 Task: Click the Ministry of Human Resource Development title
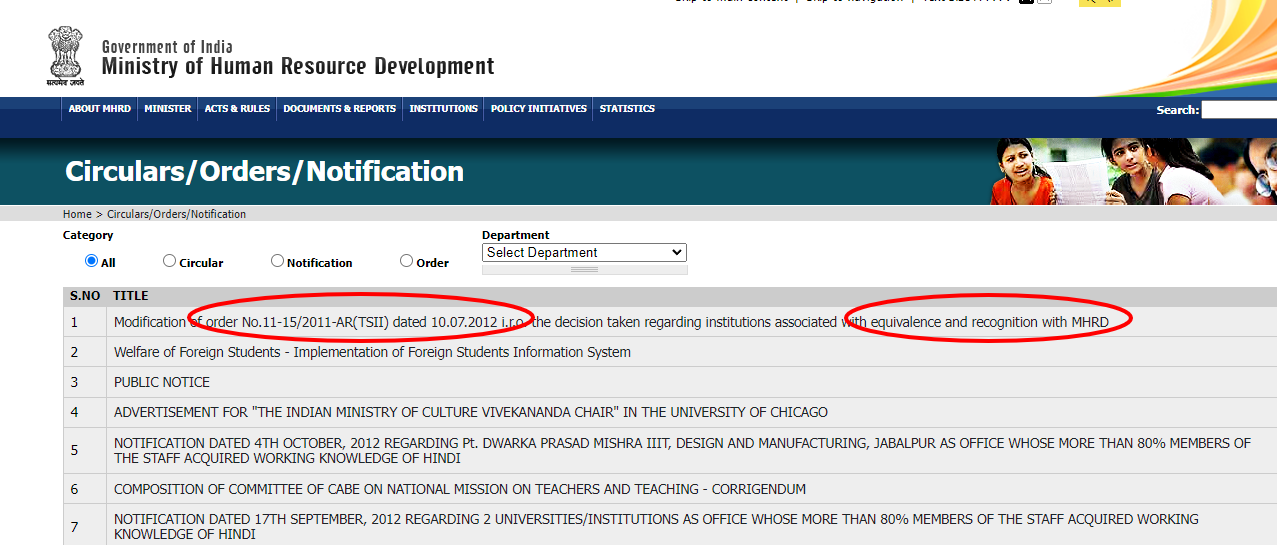[x=298, y=67]
